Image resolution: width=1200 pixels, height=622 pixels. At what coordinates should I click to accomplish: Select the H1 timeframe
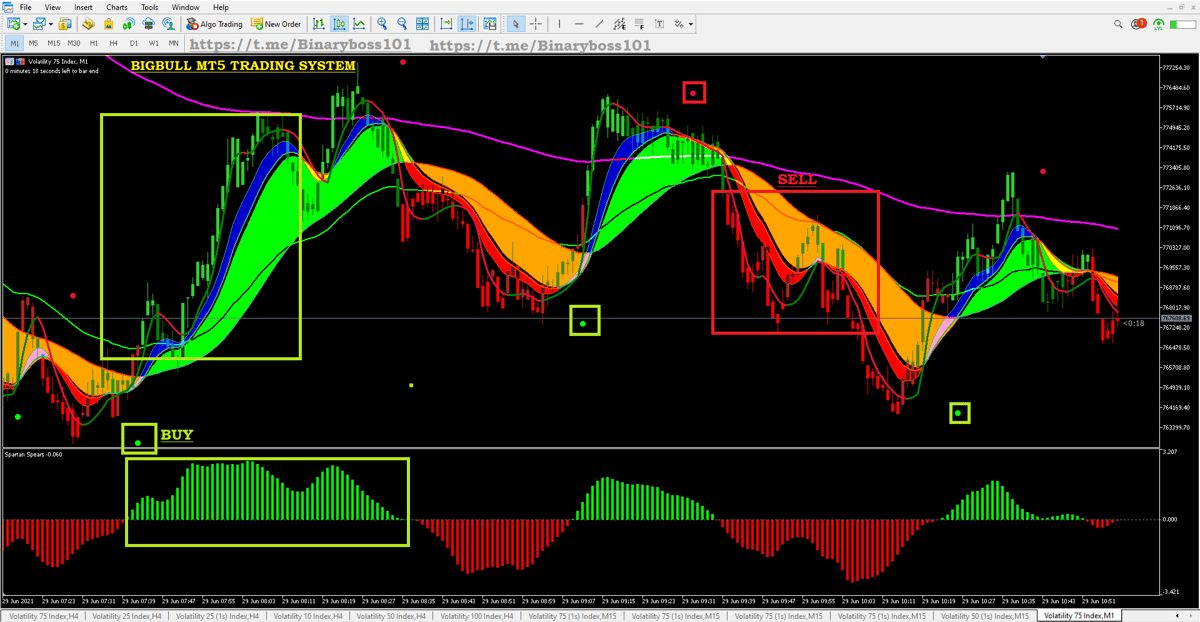click(94, 43)
